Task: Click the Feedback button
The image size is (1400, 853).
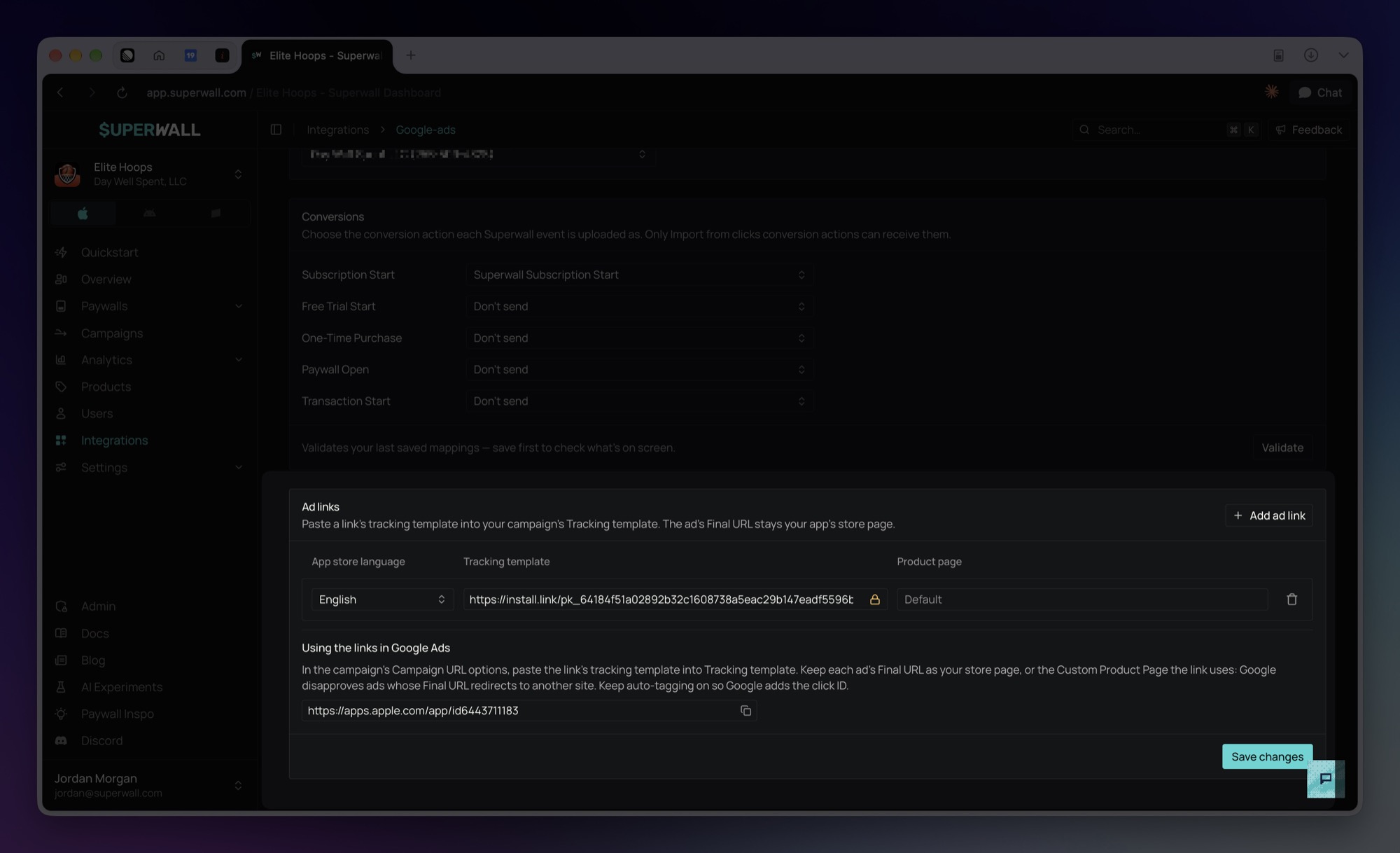Action: 1308,130
